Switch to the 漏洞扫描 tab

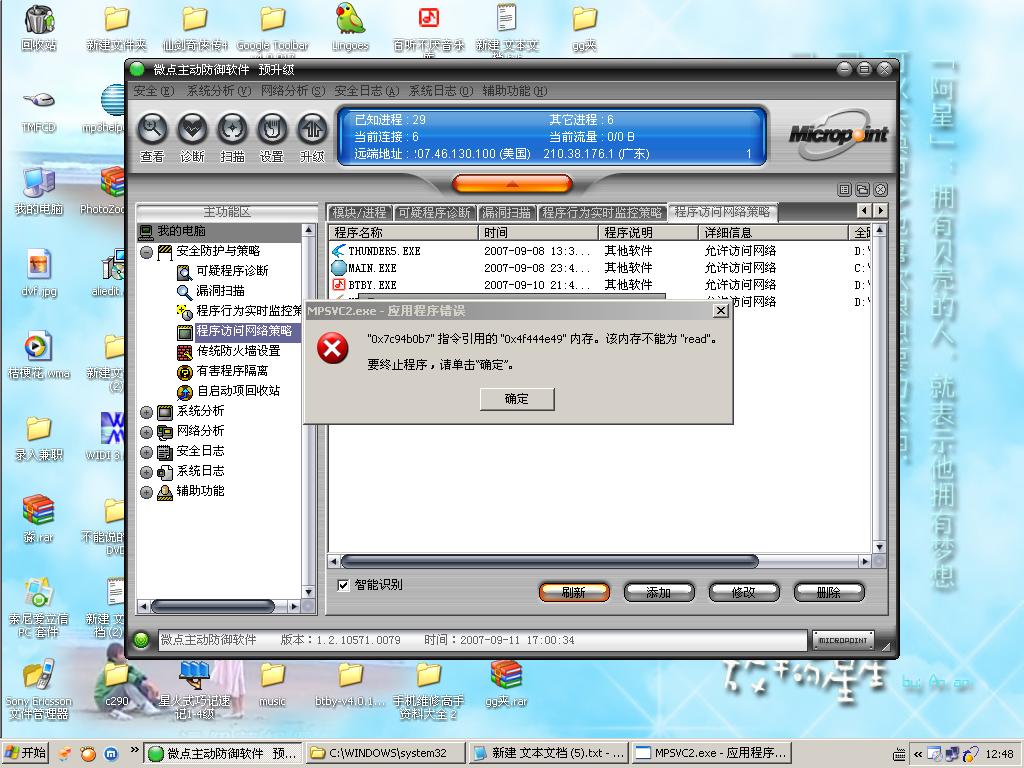(x=506, y=212)
